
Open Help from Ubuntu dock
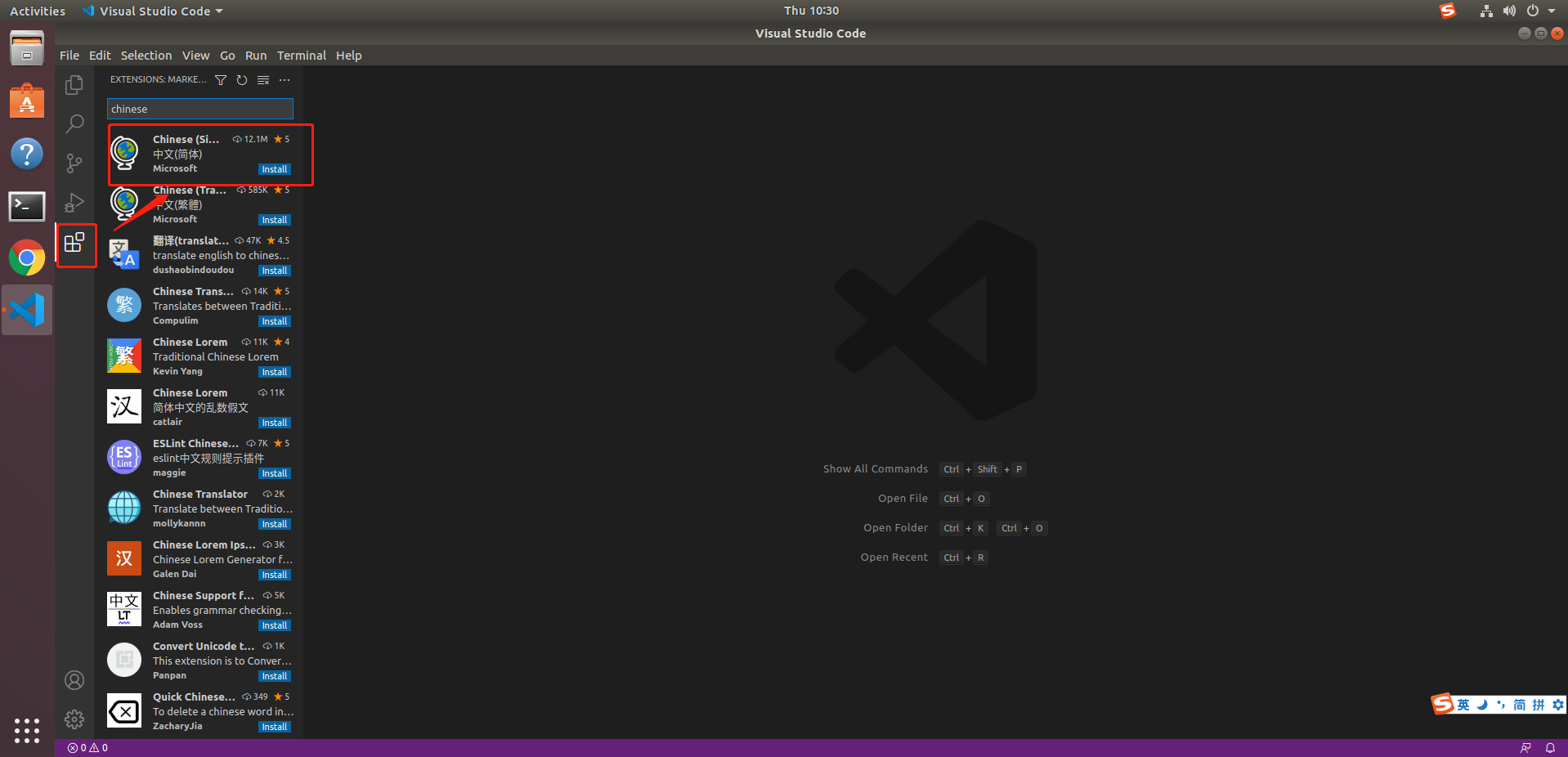click(27, 154)
